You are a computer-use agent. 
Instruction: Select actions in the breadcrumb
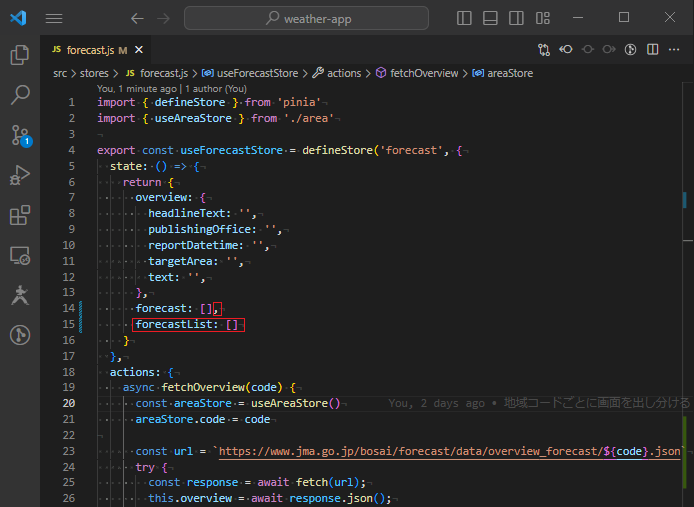337,74
